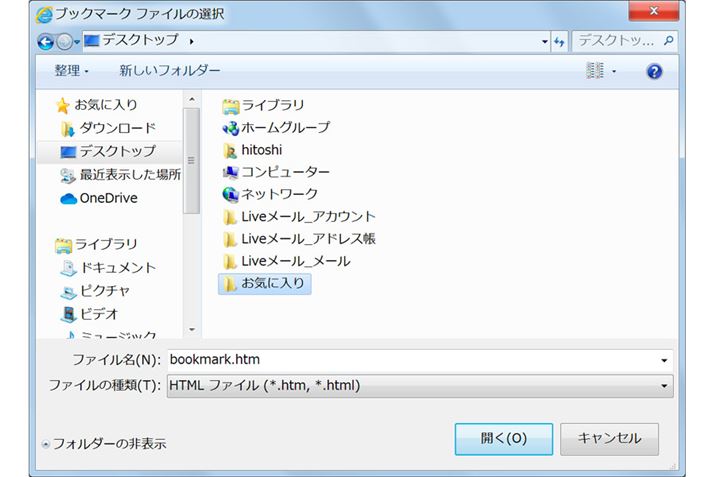Open ドキュメント library in the sidebar
Viewport: 715px width, 477px height.
pos(109,268)
